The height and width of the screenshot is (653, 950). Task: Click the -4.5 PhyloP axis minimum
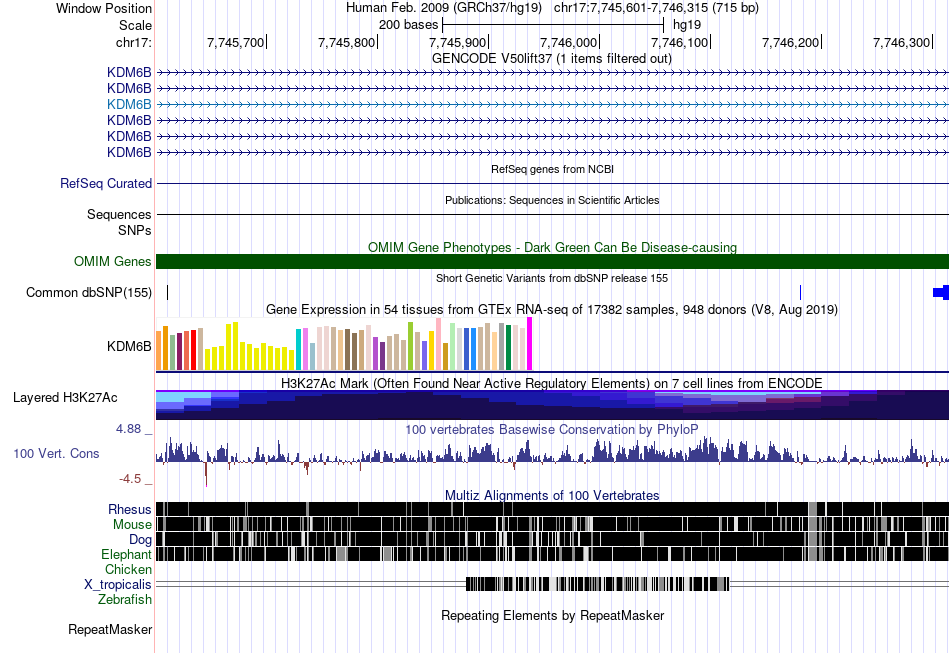pos(130,479)
